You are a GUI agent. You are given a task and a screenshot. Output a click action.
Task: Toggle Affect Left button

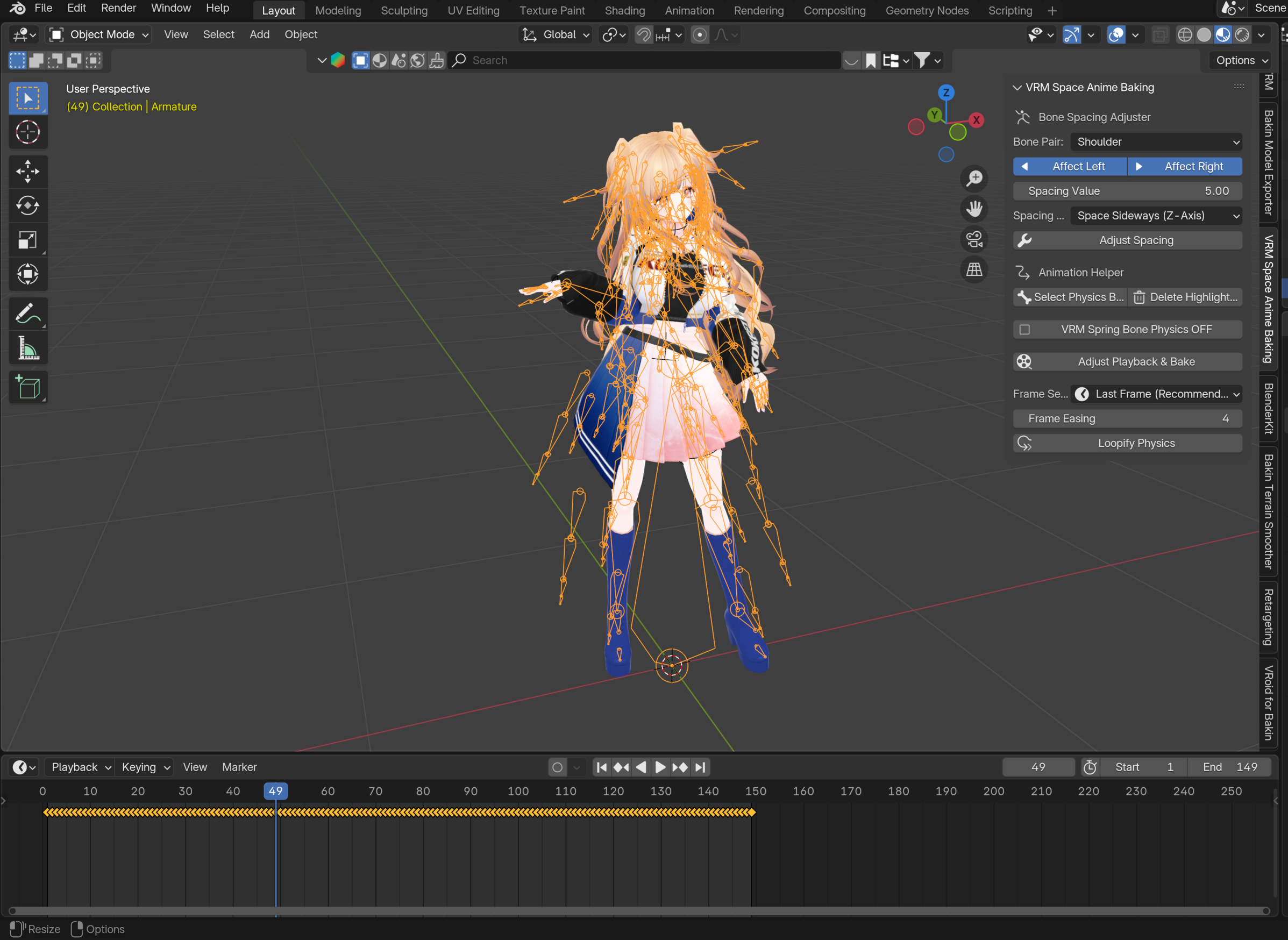click(x=1070, y=166)
